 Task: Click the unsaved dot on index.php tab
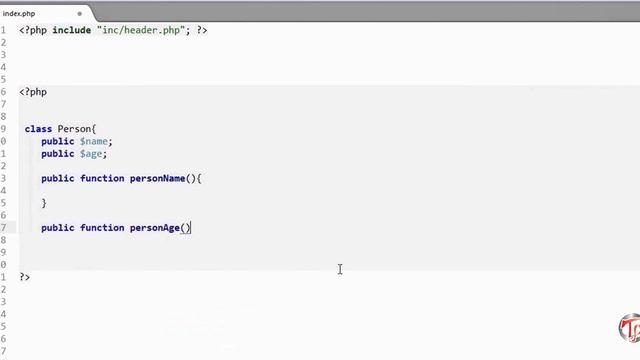80,13
